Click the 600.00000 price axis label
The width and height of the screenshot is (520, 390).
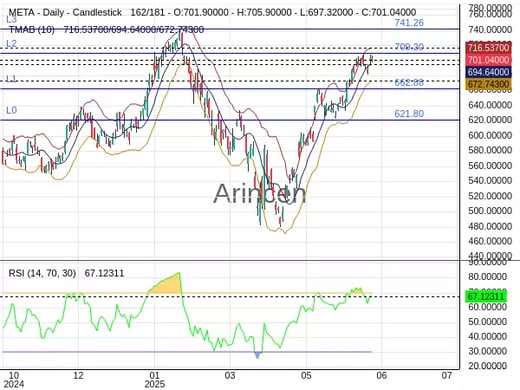(490, 135)
